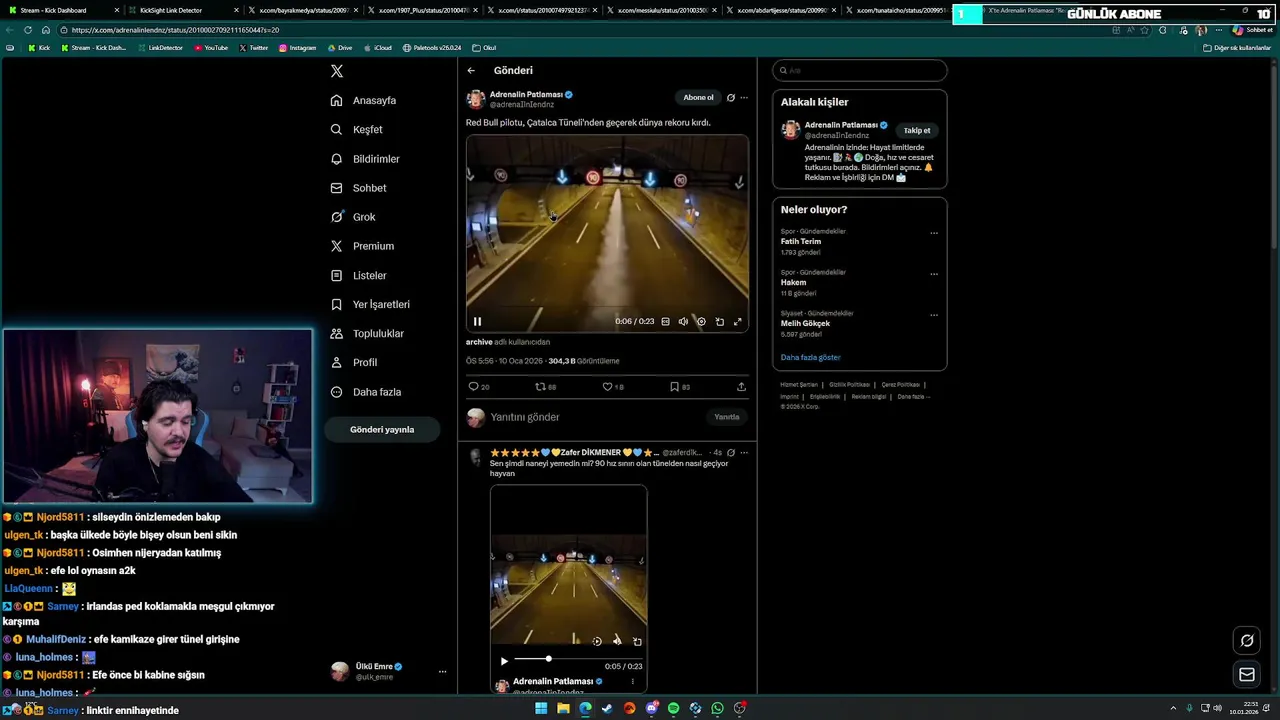The image size is (1280, 720).
Task: Open picture-in-picture on main video
Action: click(719, 322)
